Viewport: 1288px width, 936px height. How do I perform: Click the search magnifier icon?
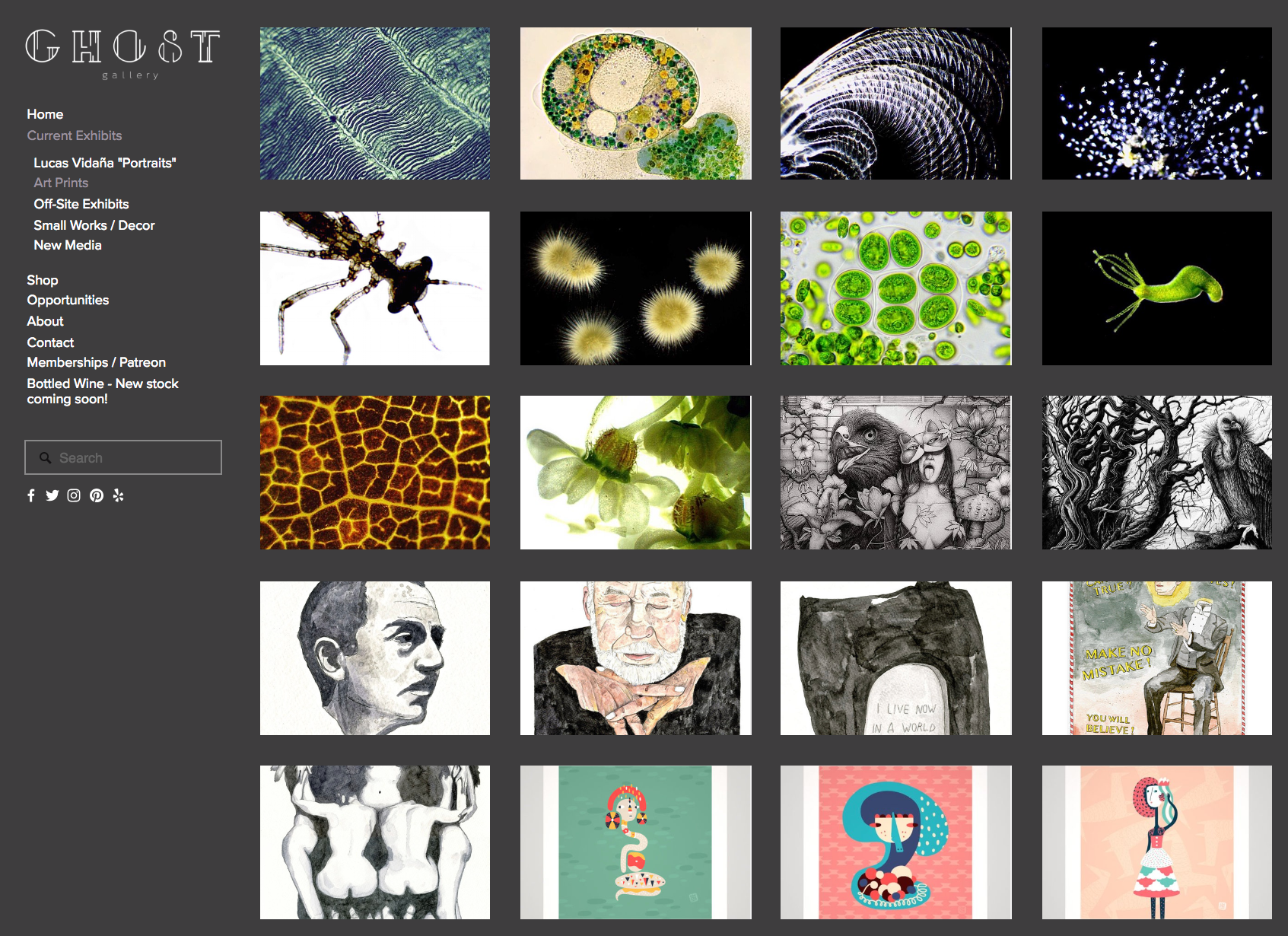[x=46, y=457]
